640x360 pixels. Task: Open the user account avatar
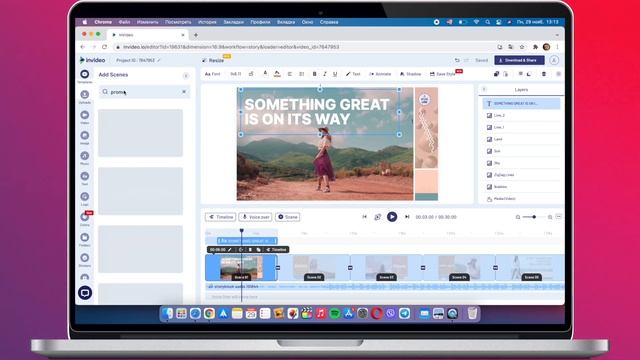554,60
